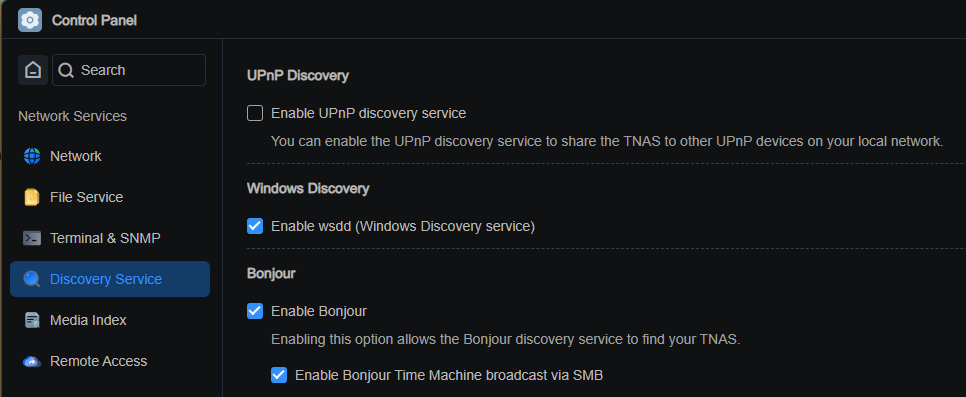This screenshot has width=966, height=397.
Task: Enable the UPnP discovery service checkbox
Action: pos(255,113)
